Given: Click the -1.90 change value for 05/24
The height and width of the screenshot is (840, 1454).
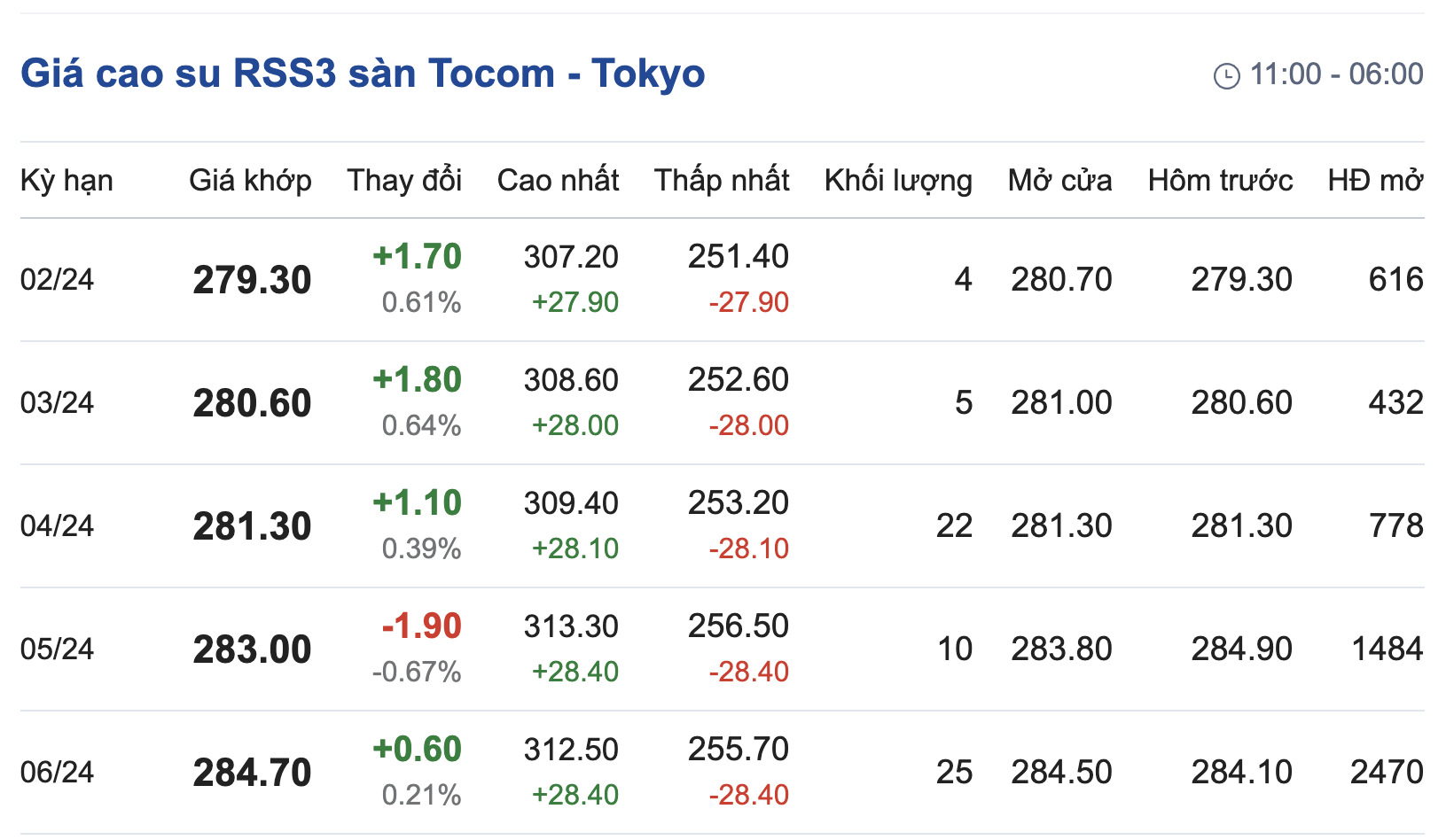Looking at the screenshot, I should (421, 626).
